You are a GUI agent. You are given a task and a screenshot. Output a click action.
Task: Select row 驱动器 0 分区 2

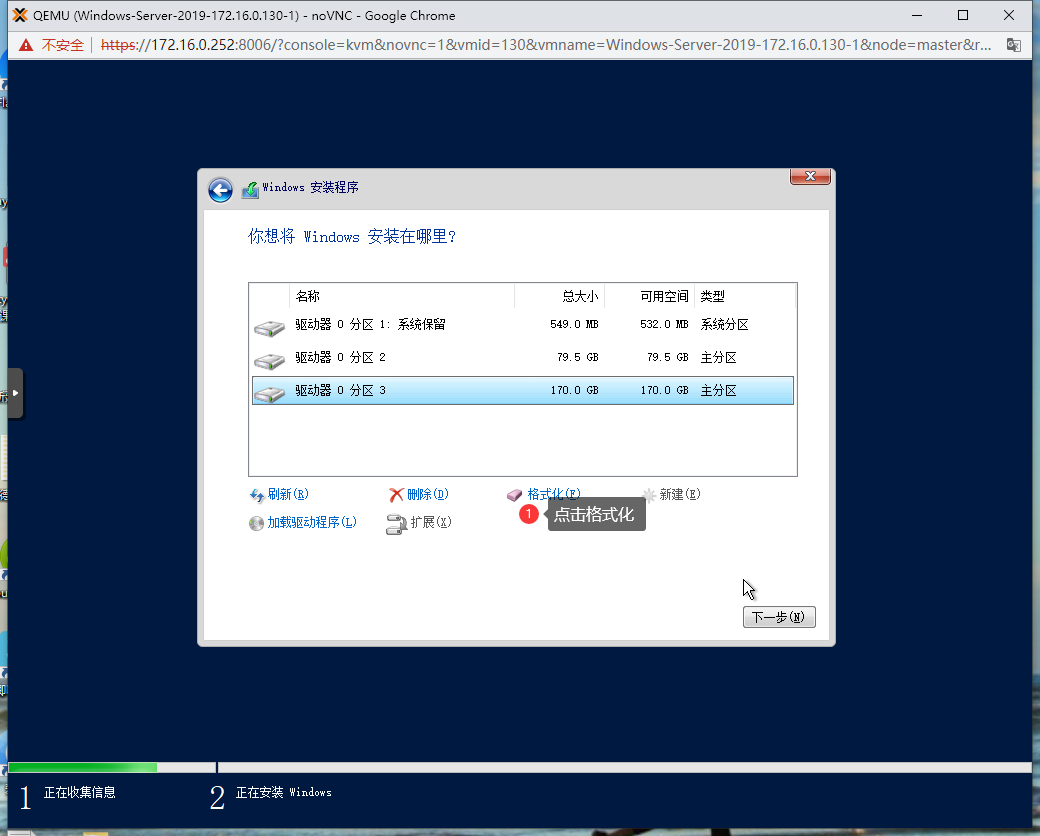tap(523, 358)
